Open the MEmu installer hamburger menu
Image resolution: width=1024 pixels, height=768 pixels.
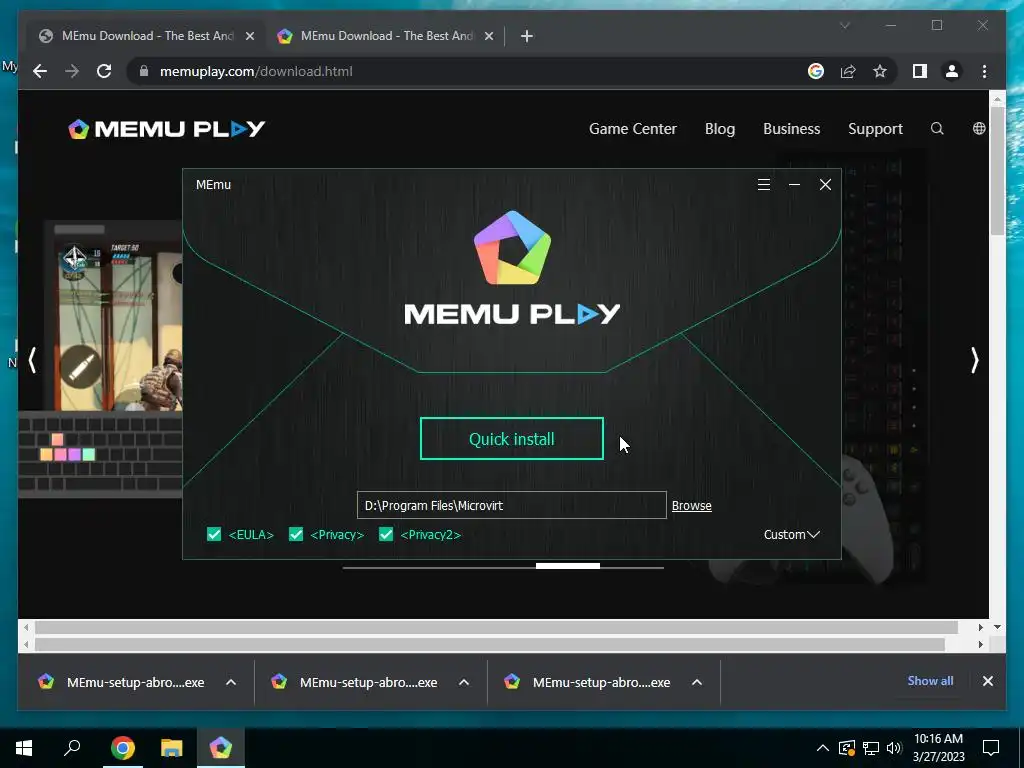[x=763, y=185]
